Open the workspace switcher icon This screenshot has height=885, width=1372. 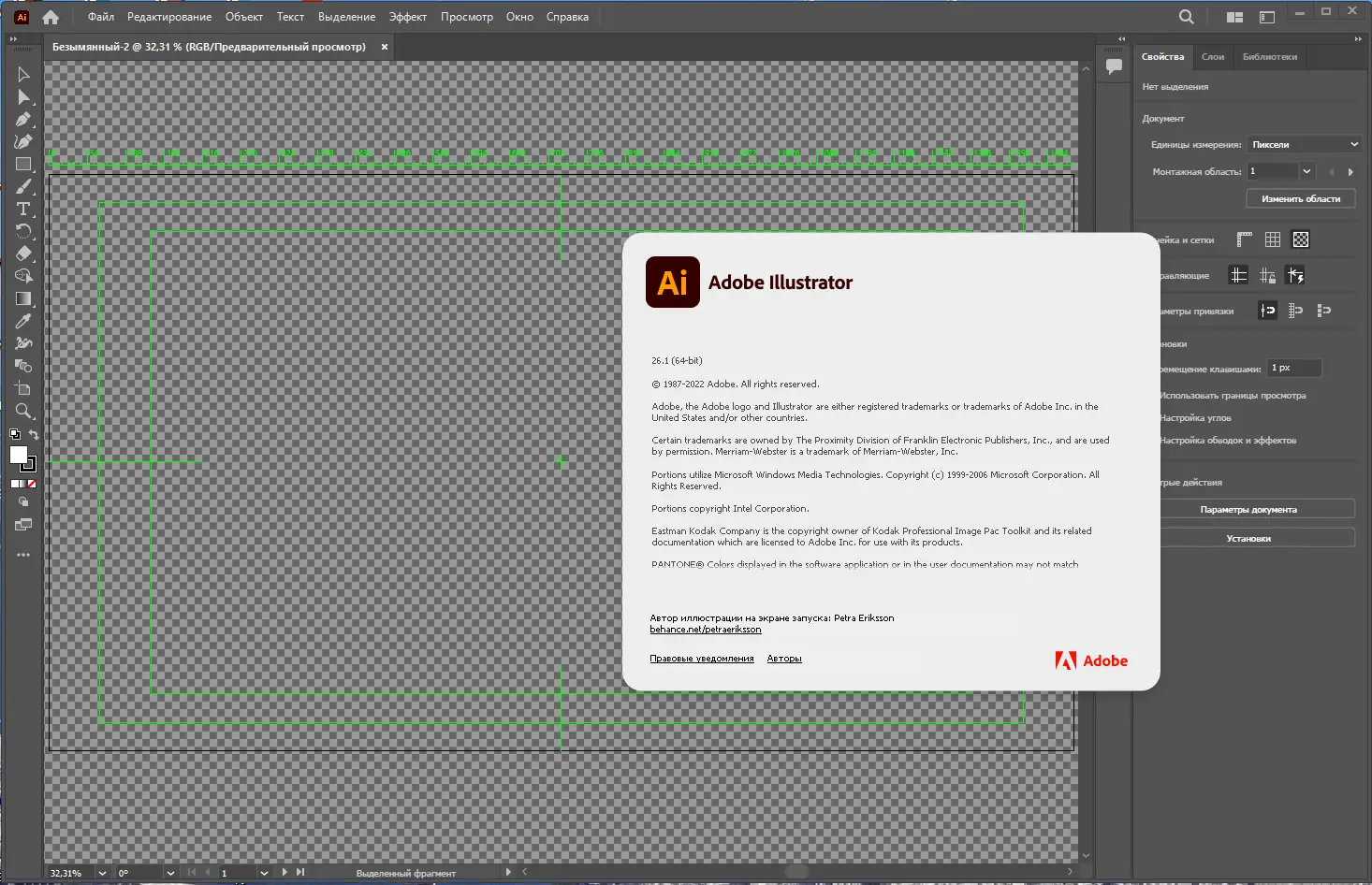click(1267, 17)
